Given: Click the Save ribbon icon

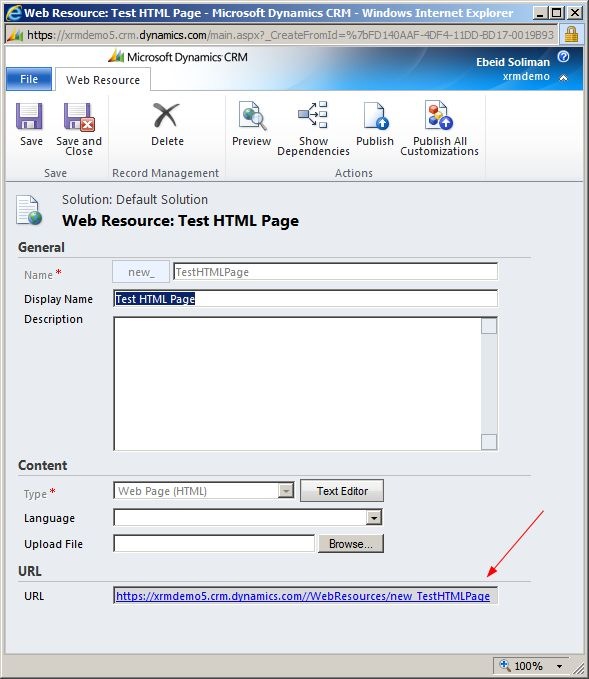Looking at the screenshot, I should point(30,117).
